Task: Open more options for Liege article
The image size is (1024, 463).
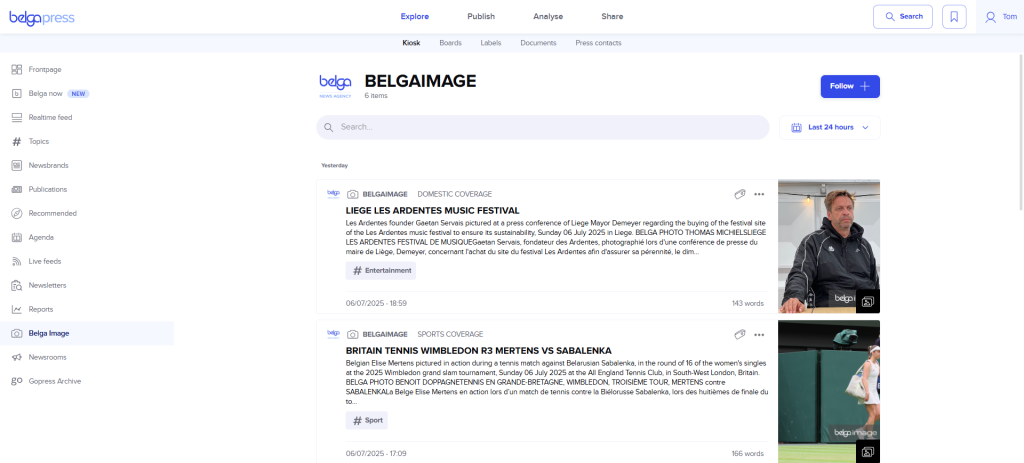Action: (x=759, y=194)
